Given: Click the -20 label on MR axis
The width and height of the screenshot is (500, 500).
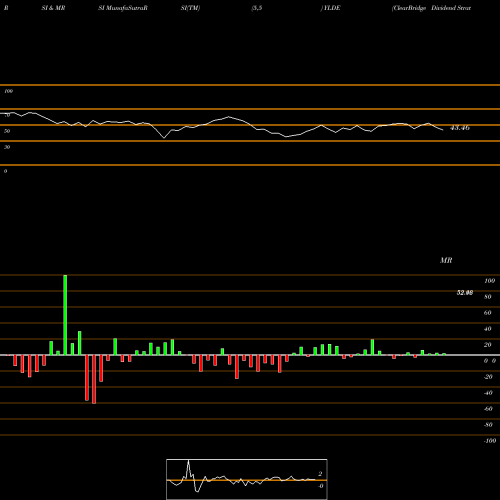Looking at the screenshot, I should point(488,377).
